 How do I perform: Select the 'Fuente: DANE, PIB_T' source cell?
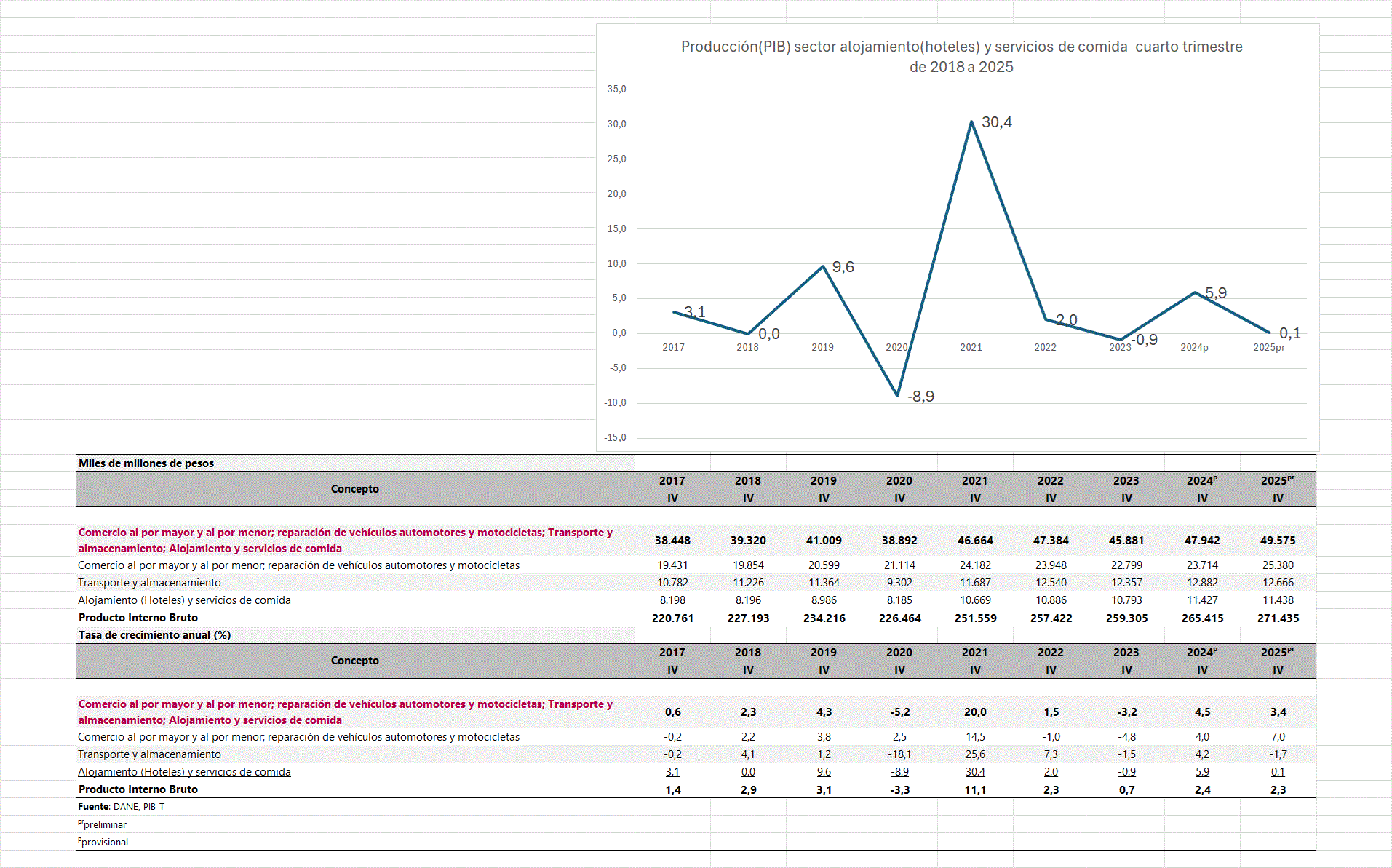click(122, 807)
